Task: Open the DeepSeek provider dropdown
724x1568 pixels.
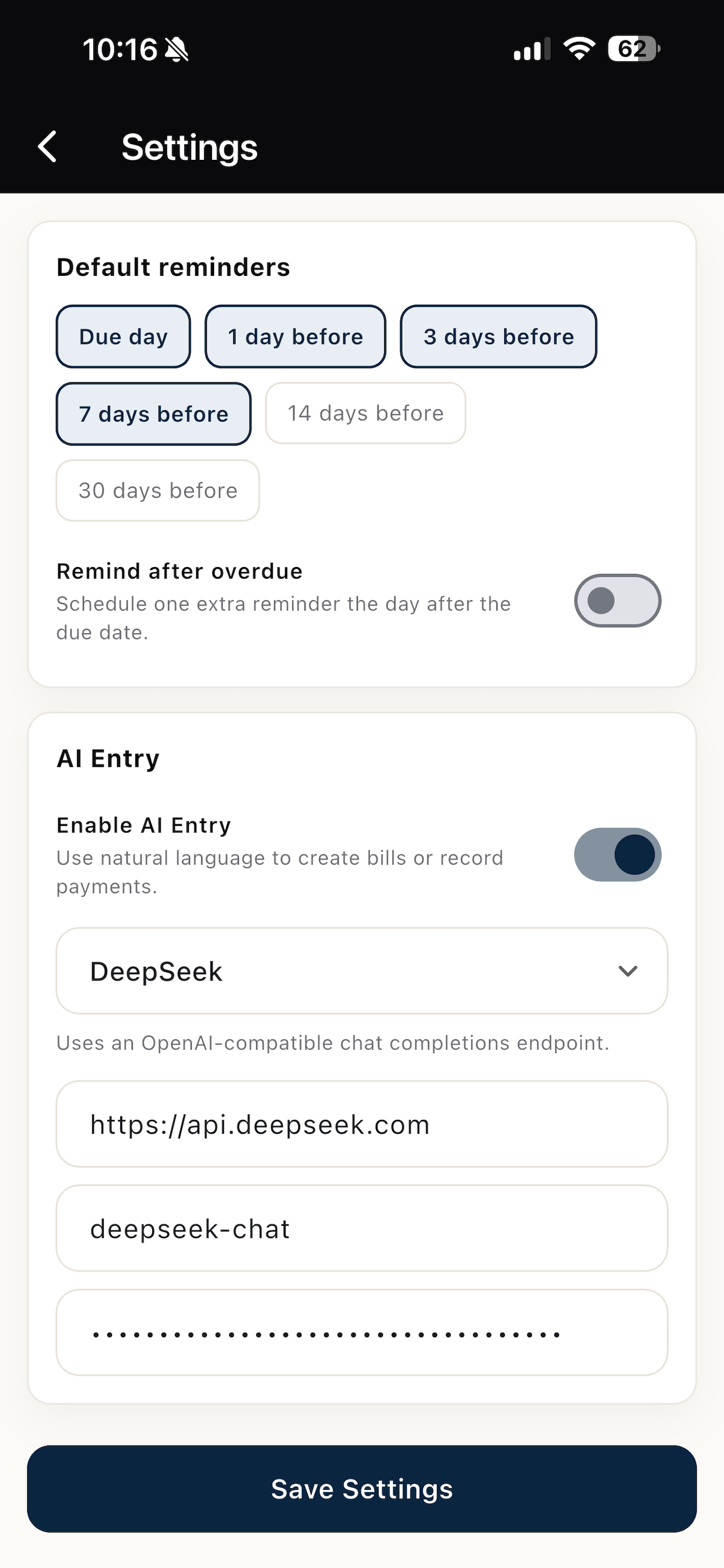Action: [x=362, y=971]
